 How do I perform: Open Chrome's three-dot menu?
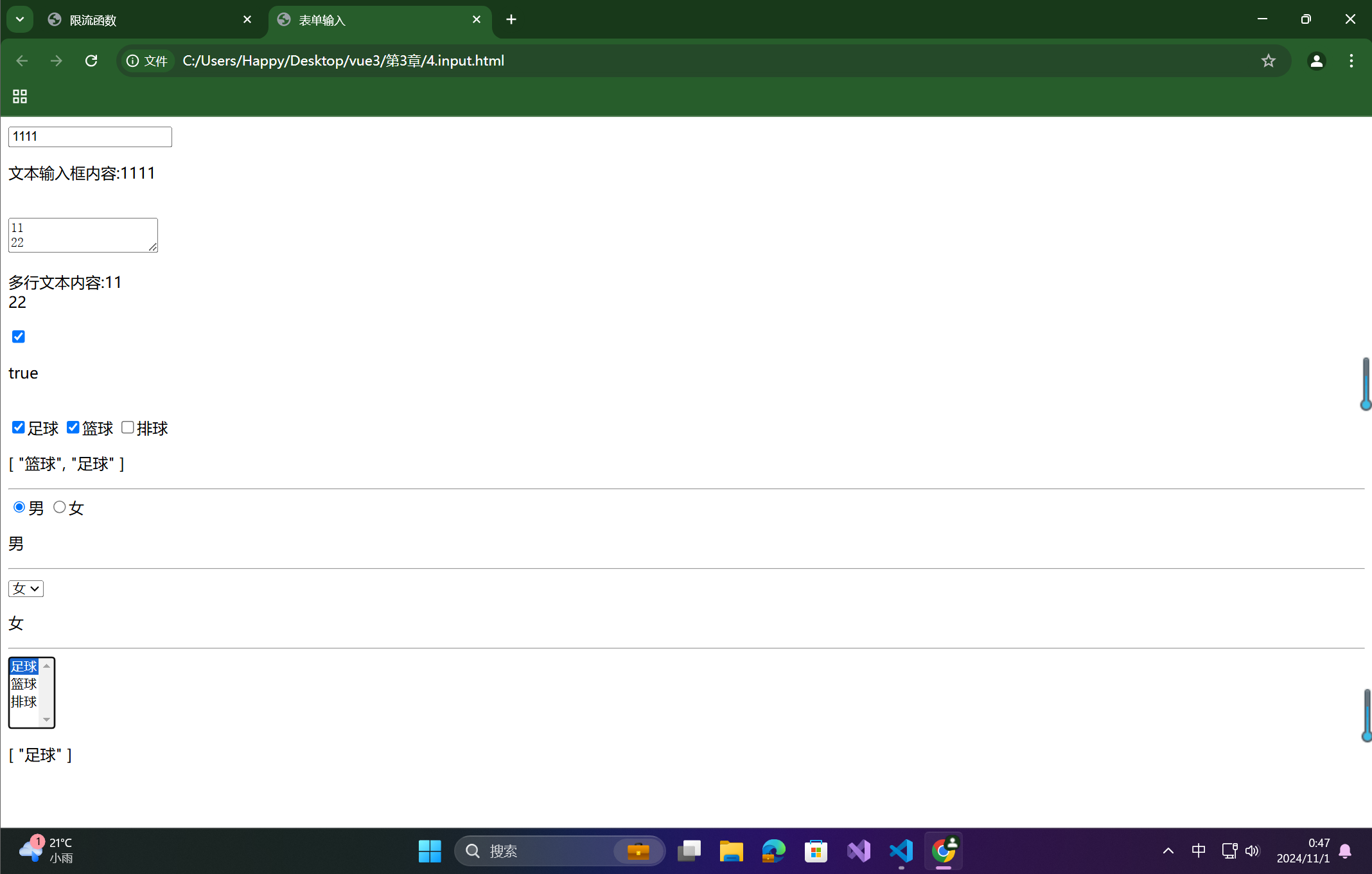pyautogui.click(x=1351, y=60)
